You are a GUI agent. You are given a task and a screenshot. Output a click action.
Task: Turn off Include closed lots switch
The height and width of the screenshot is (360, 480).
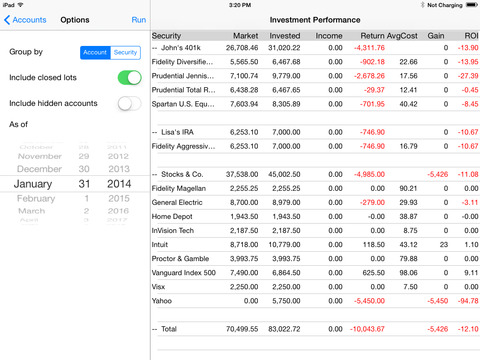(x=130, y=78)
